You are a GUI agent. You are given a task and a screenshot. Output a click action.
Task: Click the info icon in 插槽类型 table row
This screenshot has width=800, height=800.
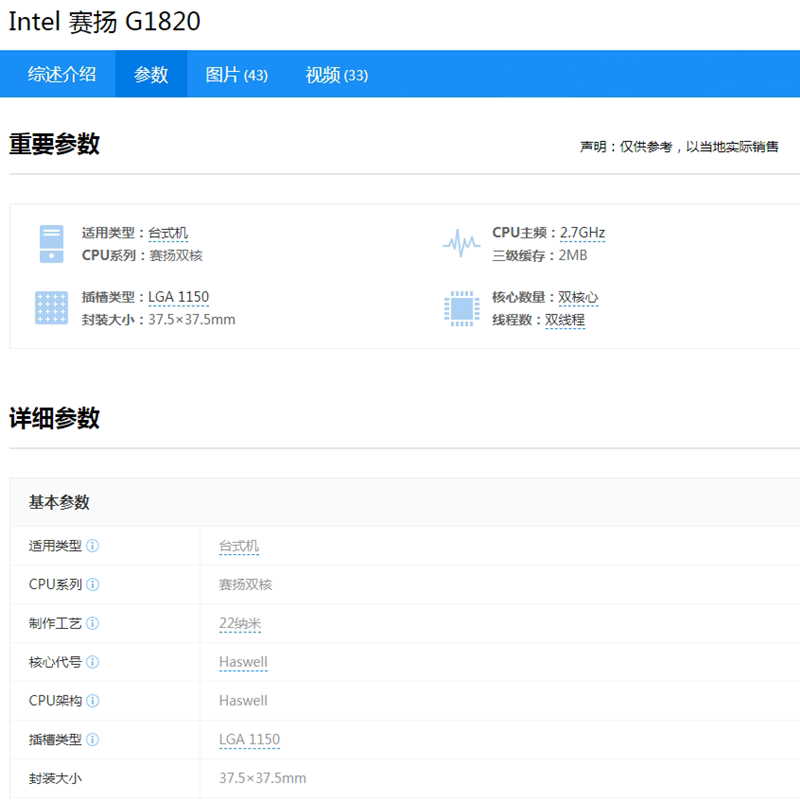tap(92, 739)
